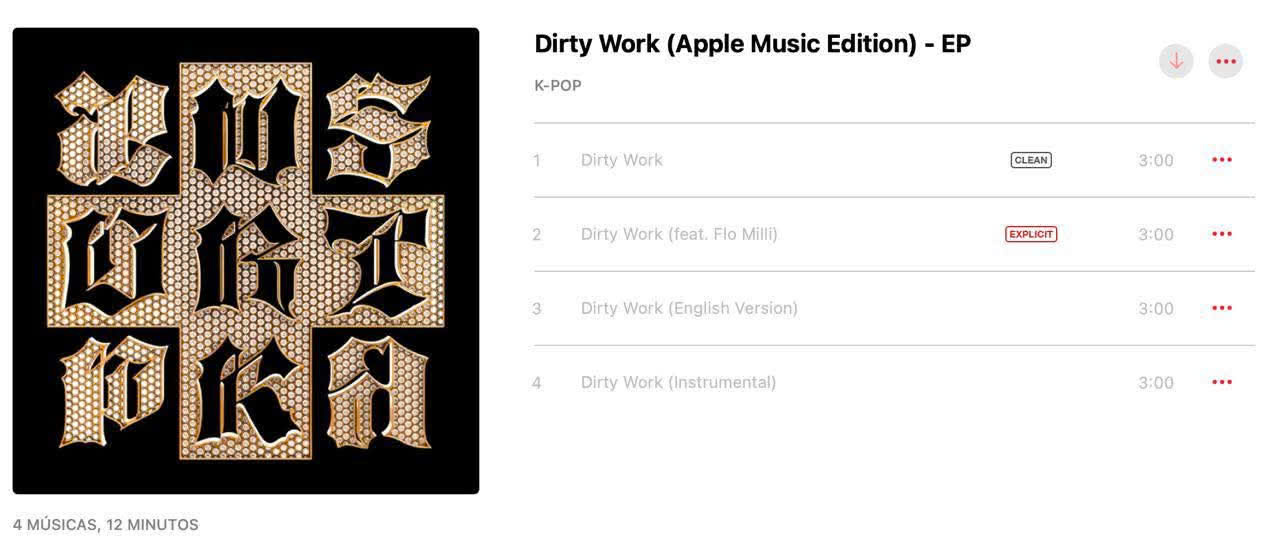1280x548 pixels.
Task: Click the CLEAN badge on track 1
Action: 1031,160
